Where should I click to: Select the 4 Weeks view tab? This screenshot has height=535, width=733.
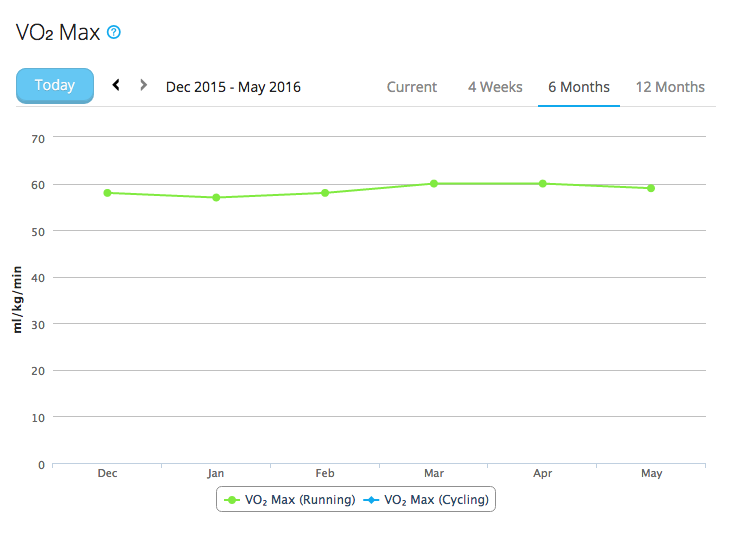click(x=495, y=87)
